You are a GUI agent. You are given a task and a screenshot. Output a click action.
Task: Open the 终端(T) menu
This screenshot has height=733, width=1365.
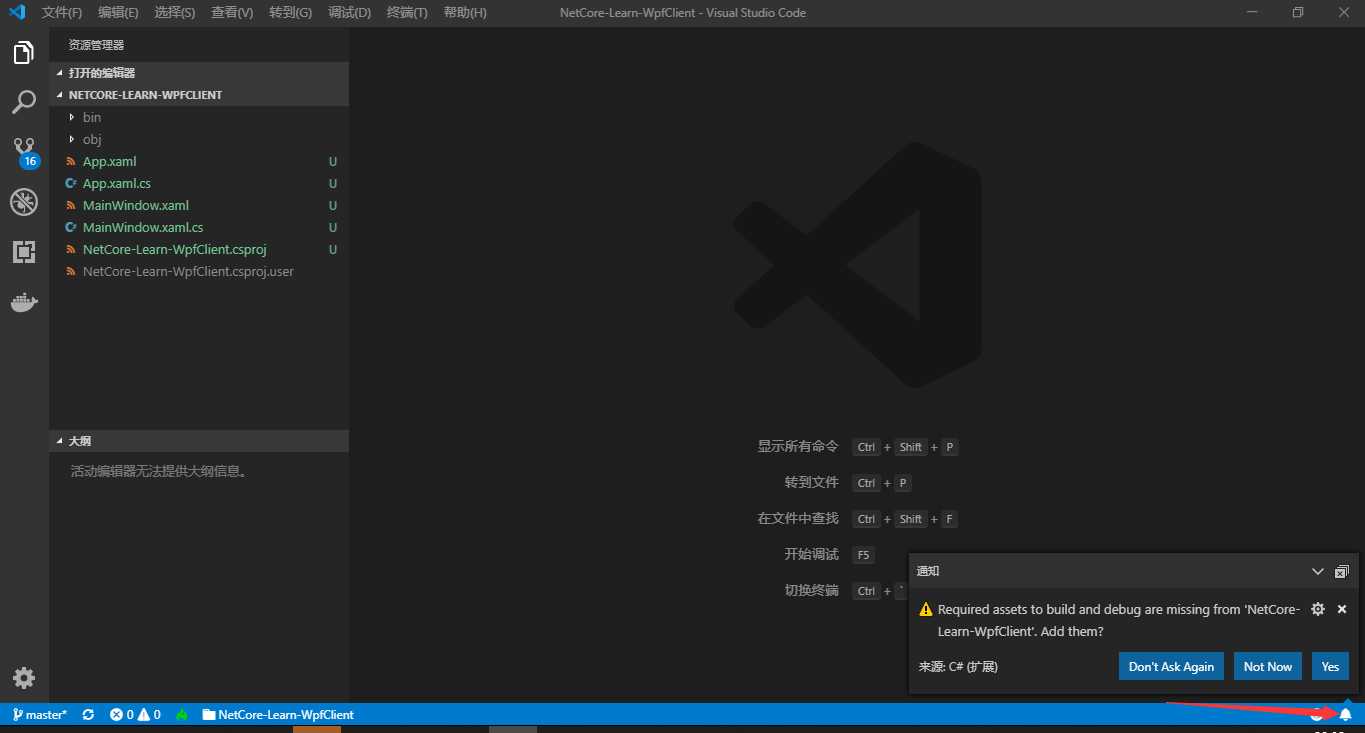(x=406, y=13)
